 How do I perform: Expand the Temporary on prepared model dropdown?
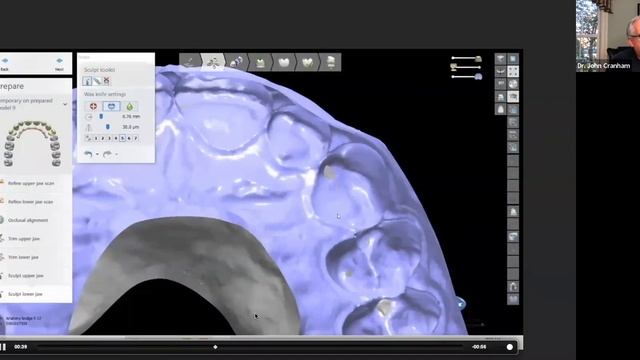click(65, 104)
